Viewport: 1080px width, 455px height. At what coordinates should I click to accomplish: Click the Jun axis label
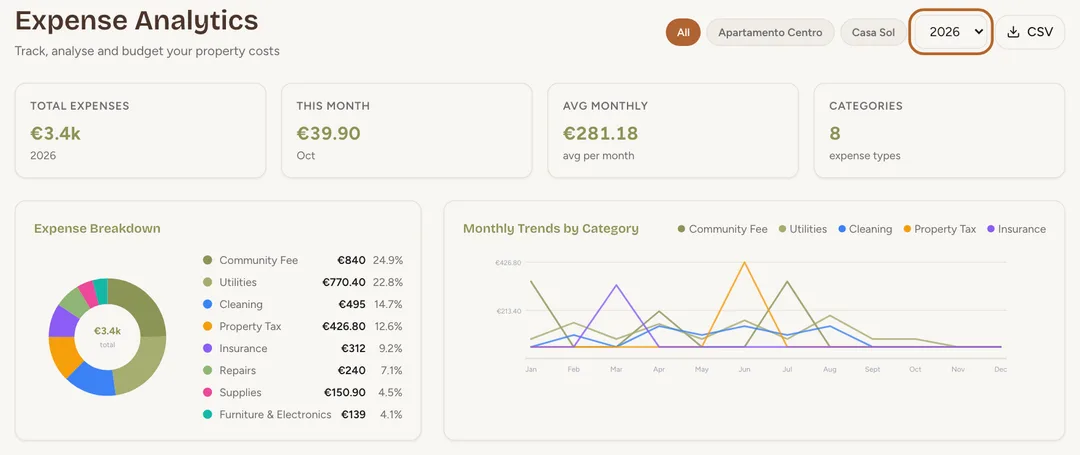click(x=744, y=370)
